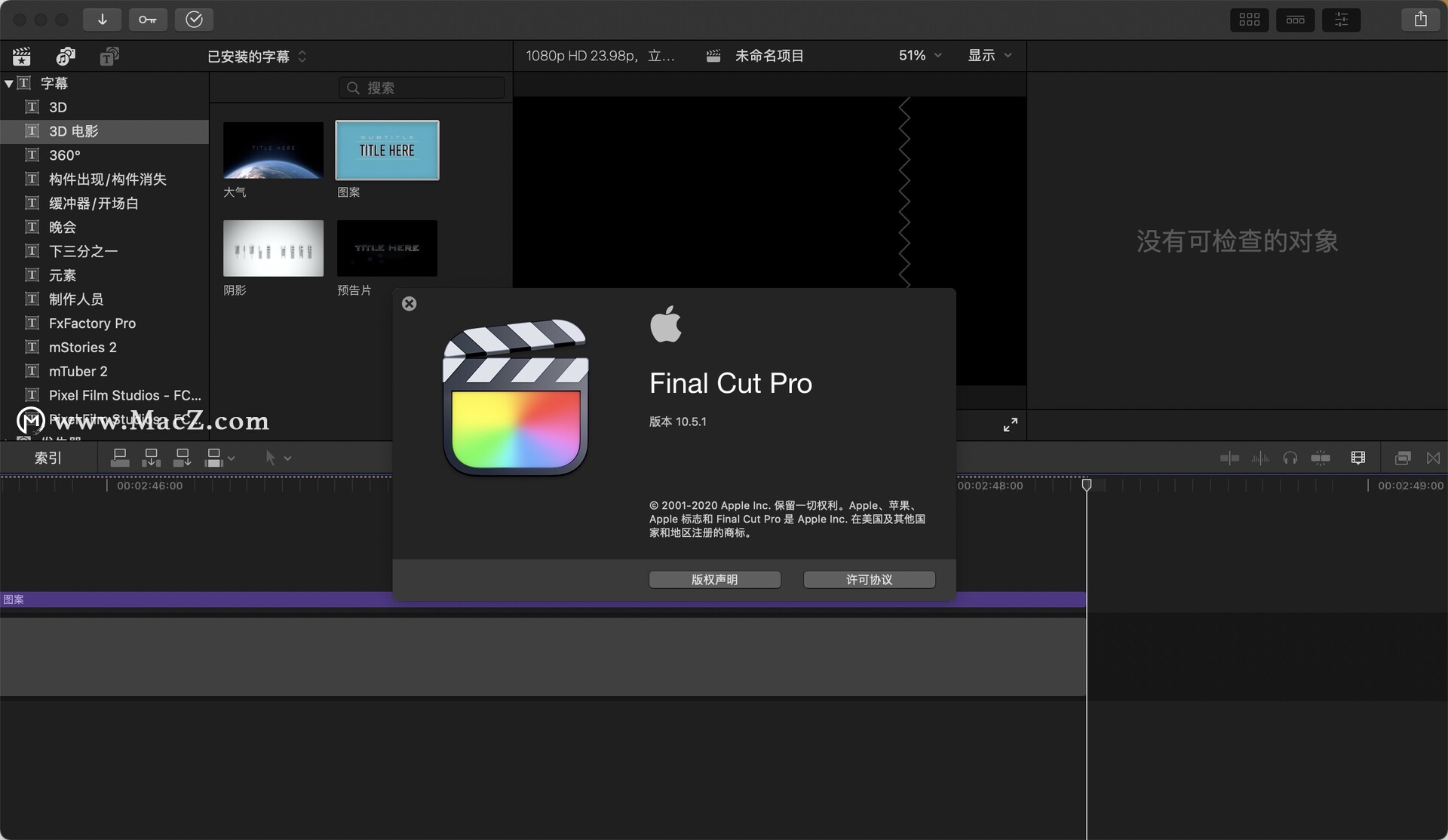The image size is (1448, 840).
Task: Open clip appearance filmstrip icon
Action: (1358, 458)
